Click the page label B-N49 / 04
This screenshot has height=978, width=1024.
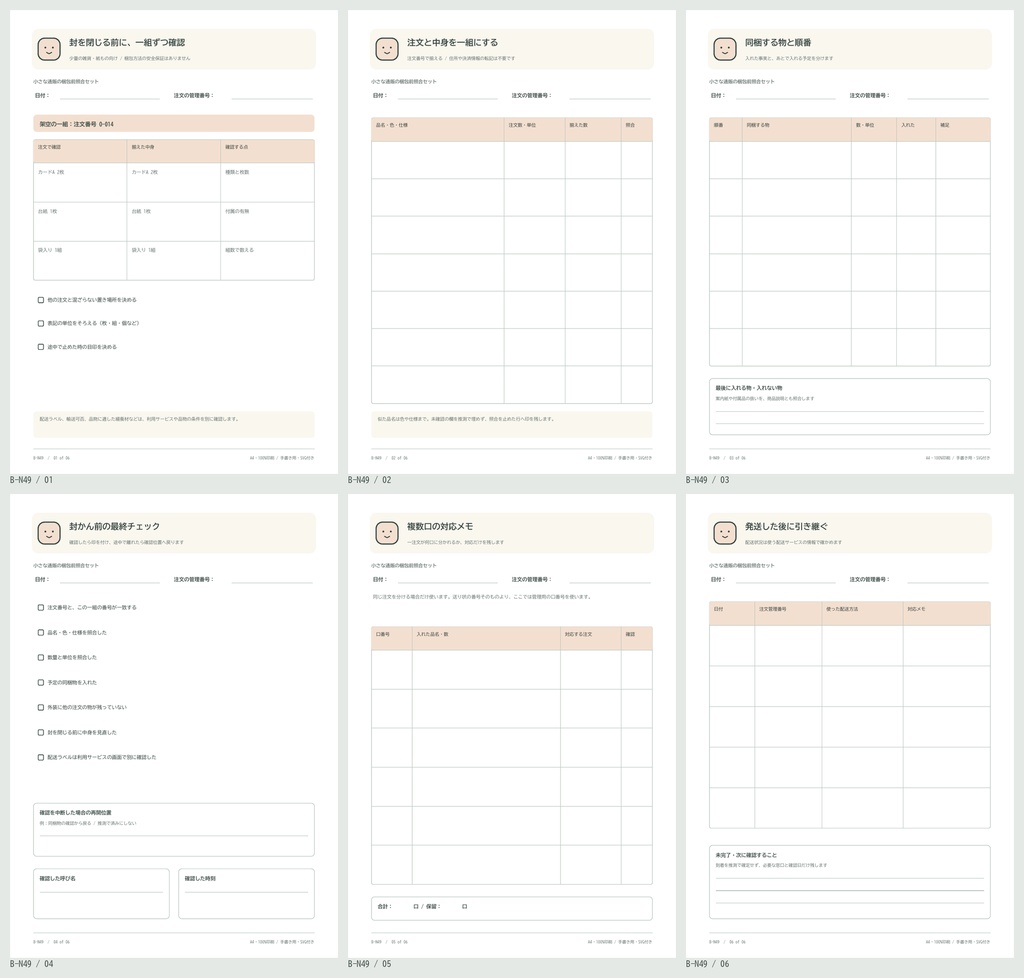point(31,964)
